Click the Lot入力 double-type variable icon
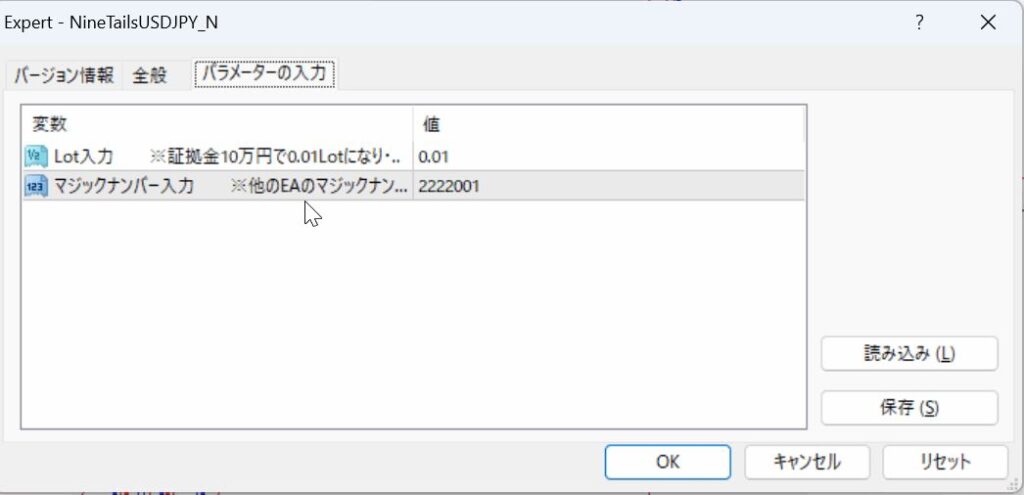Screen dimensions: 1024x495 tap(35, 157)
